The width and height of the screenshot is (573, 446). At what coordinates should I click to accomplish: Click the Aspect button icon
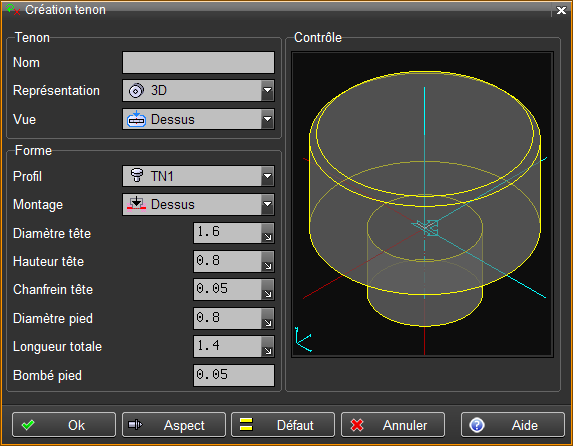click(136, 425)
